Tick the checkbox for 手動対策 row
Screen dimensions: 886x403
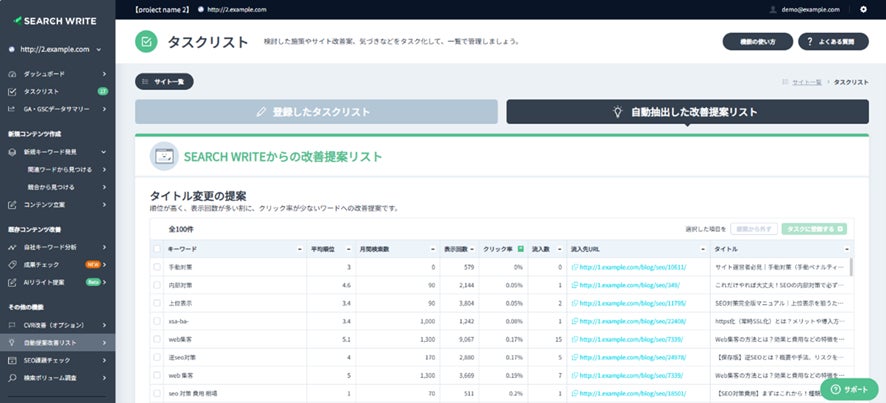point(157,267)
